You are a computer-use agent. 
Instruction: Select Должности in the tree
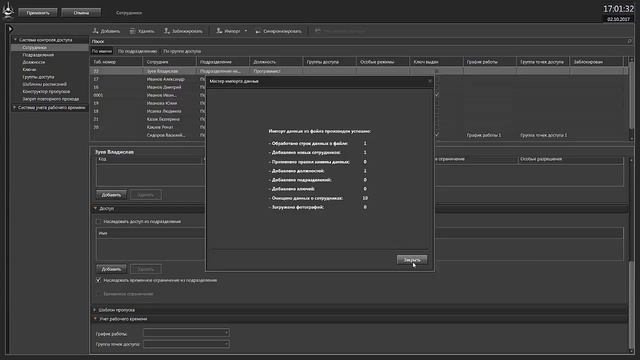(x=33, y=62)
